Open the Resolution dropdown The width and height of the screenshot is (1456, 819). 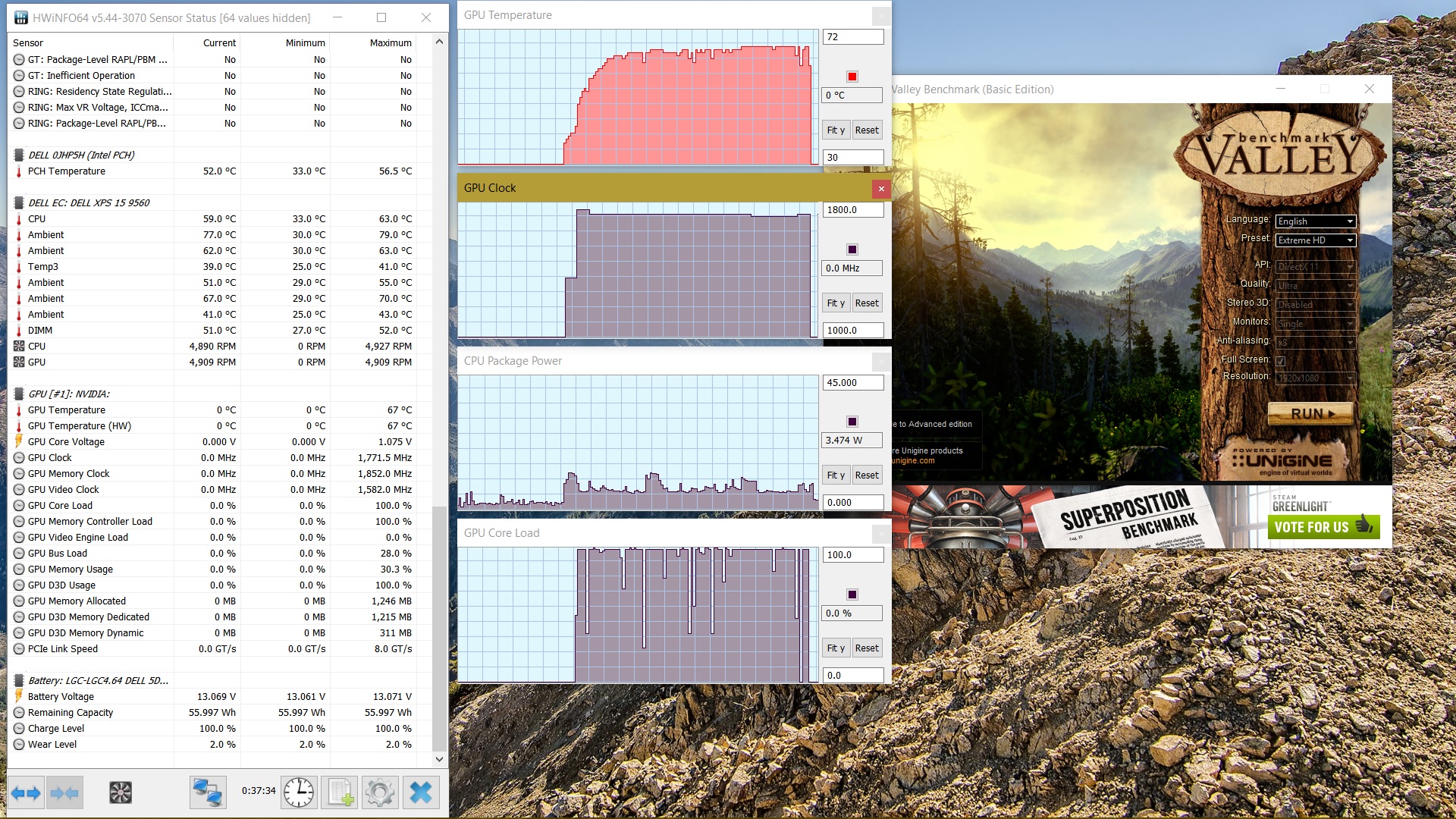[1316, 378]
